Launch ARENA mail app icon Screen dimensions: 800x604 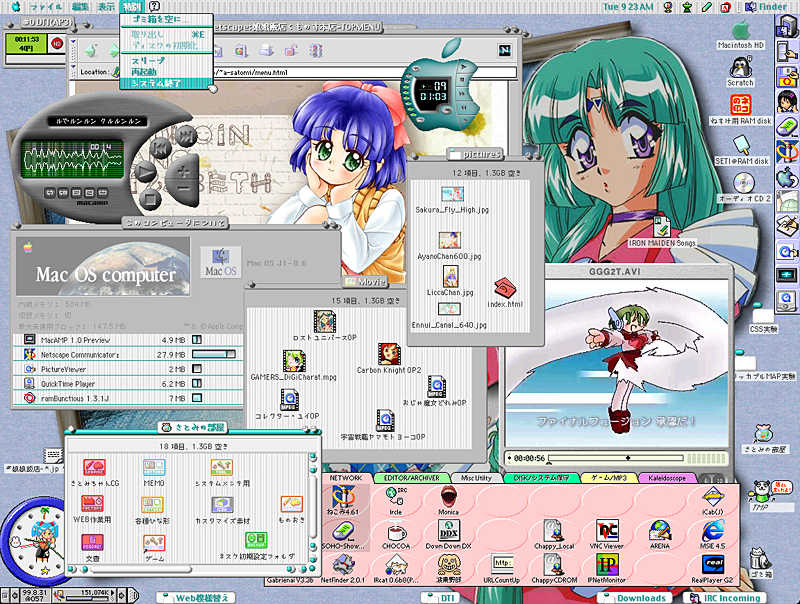pyautogui.click(x=660, y=531)
